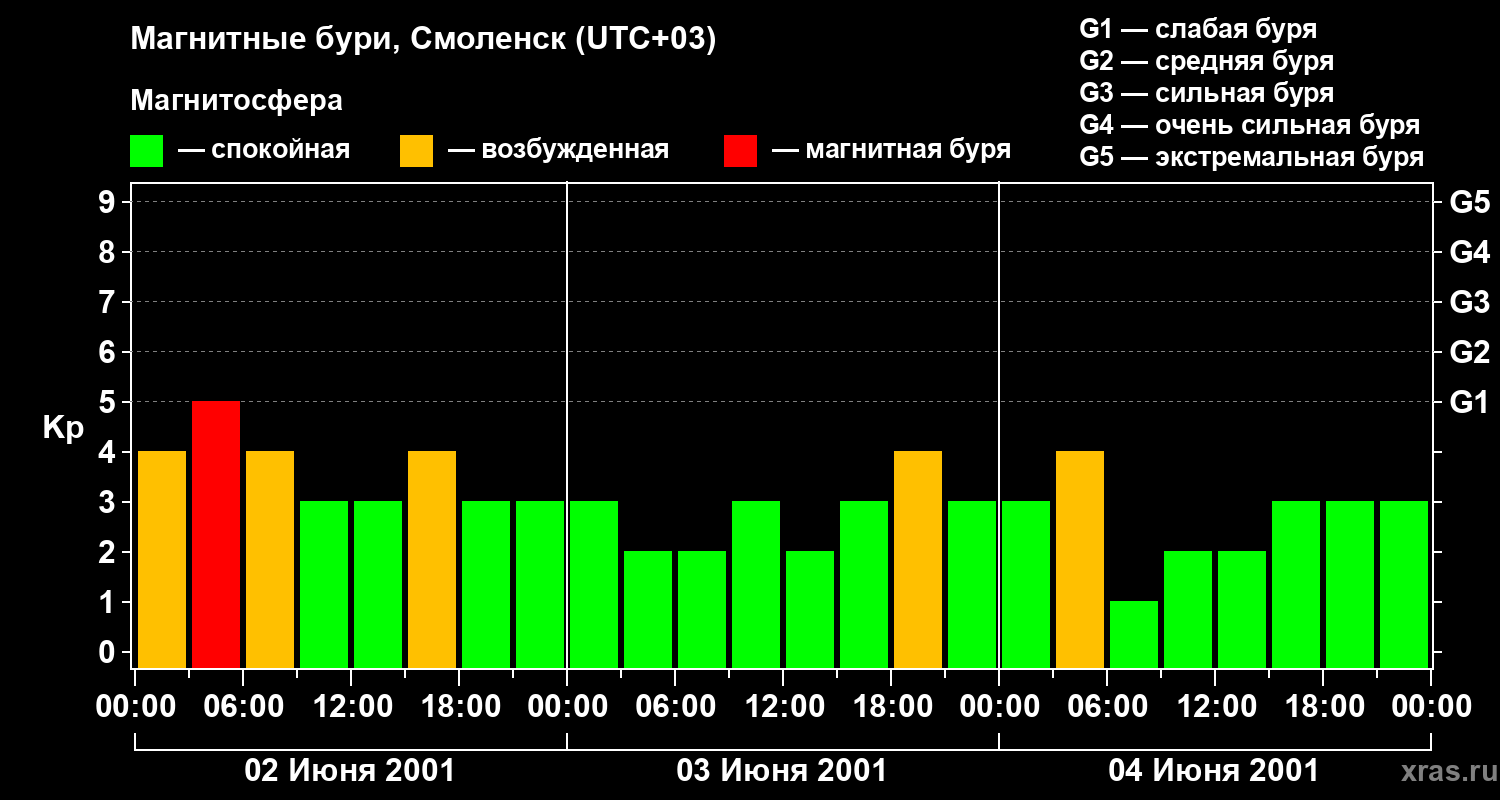This screenshot has height=800, width=1500.
Task: Click the orange 'возбужденная' legend swatch
Action: coord(416,151)
